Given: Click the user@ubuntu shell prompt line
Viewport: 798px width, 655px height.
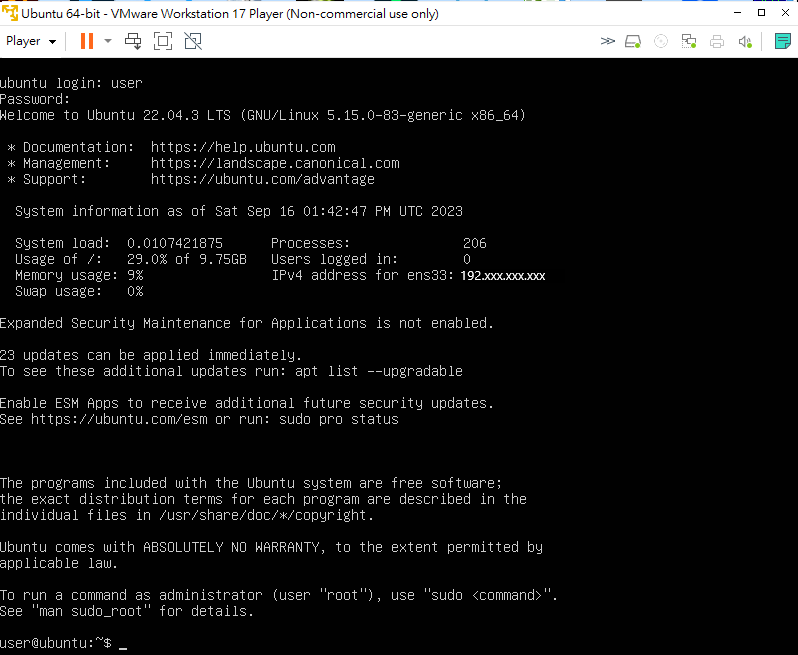Looking at the screenshot, I should (x=64, y=643).
